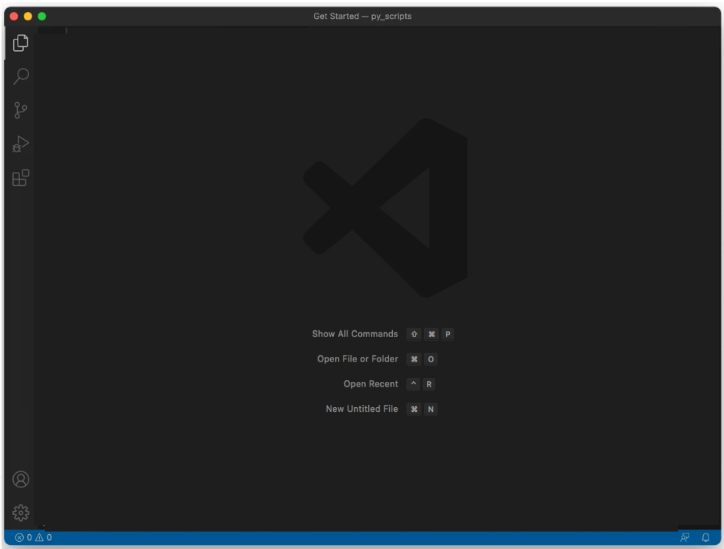Image resolution: width=724 pixels, height=549 pixels.
Task: Open the Manage gear menu
Action: (20, 513)
